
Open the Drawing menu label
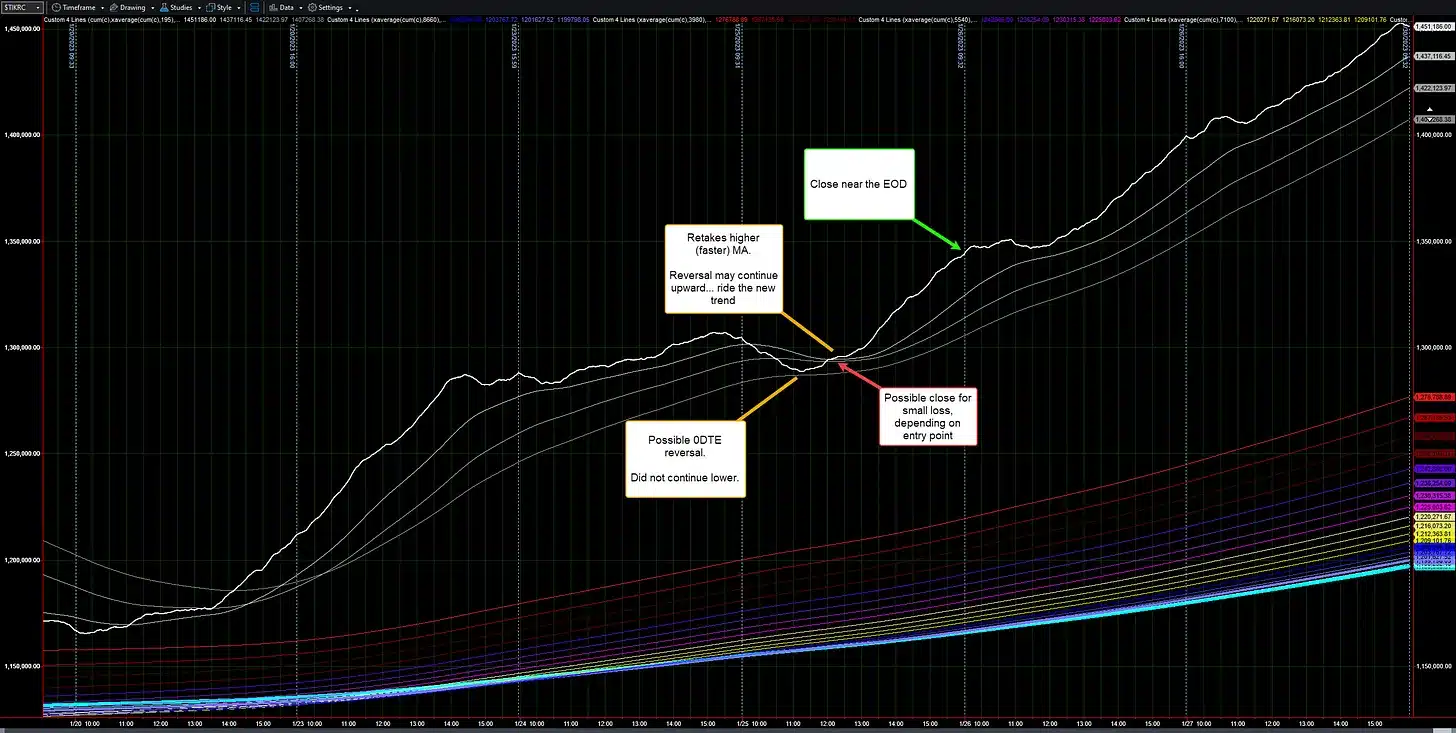coord(133,7)
